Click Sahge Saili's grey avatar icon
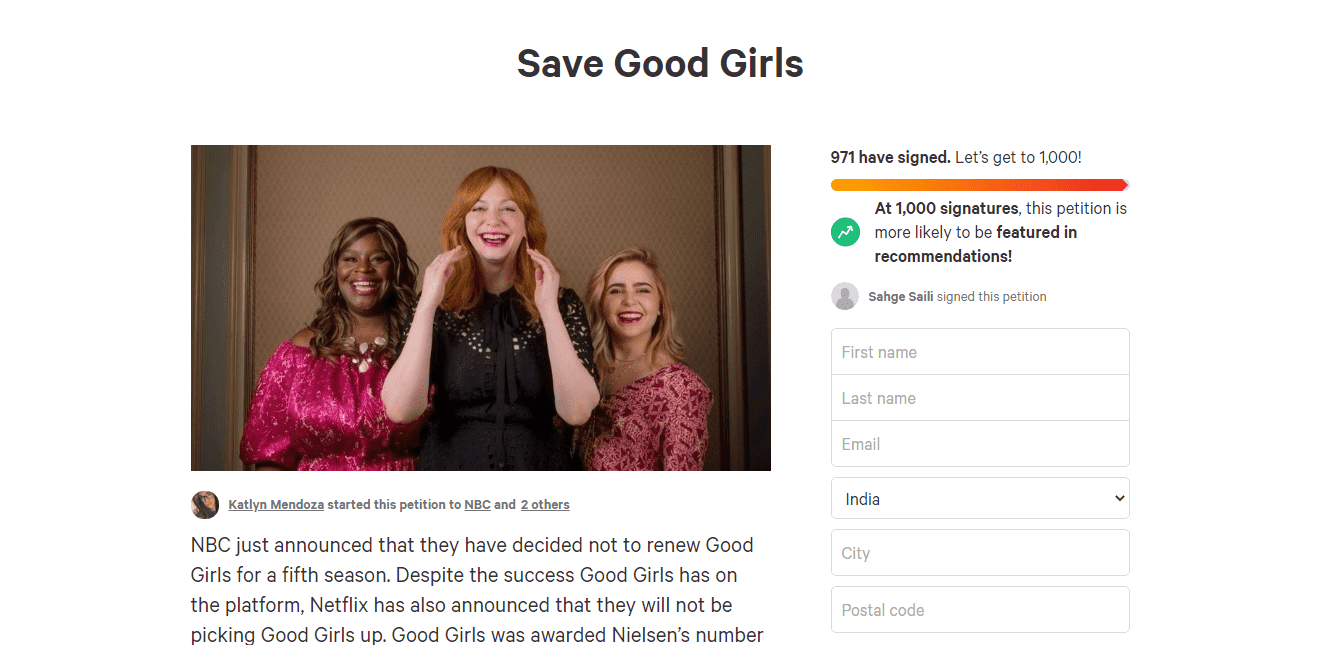 [845, 296]
